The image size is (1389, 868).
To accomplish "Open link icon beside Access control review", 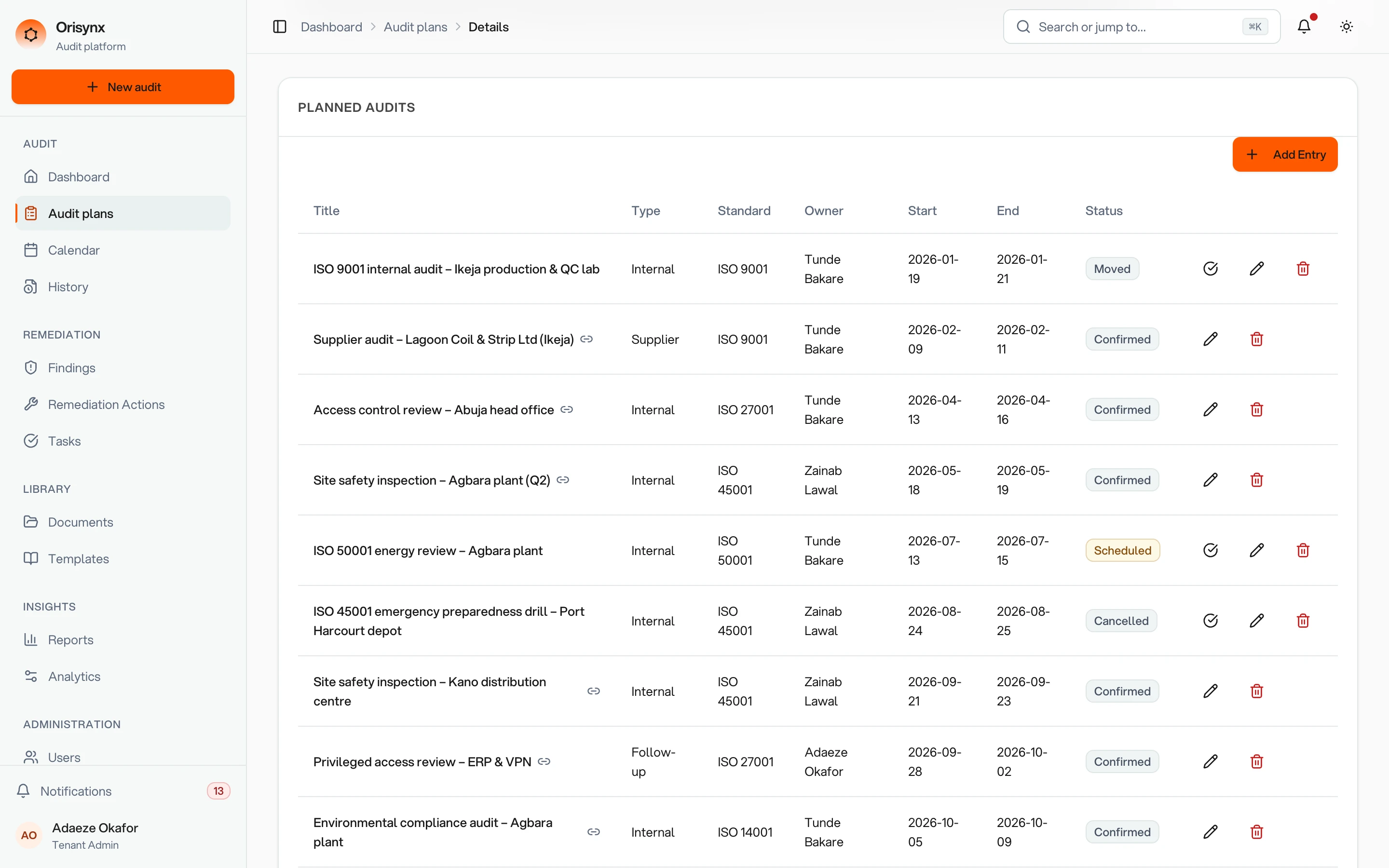I will tap(567, 410).
